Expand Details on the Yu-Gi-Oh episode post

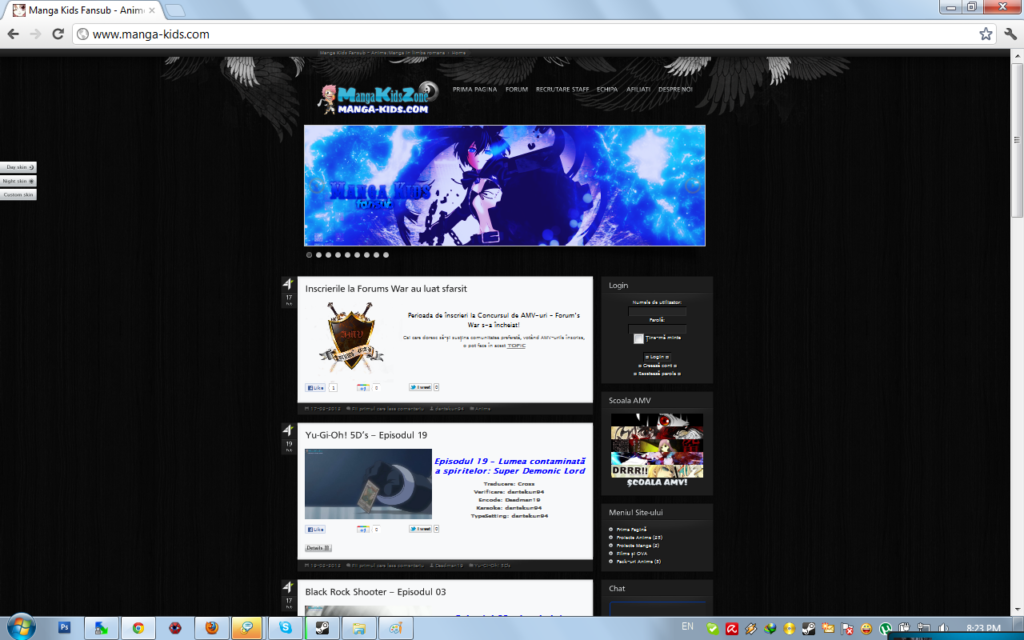(319, 548)
